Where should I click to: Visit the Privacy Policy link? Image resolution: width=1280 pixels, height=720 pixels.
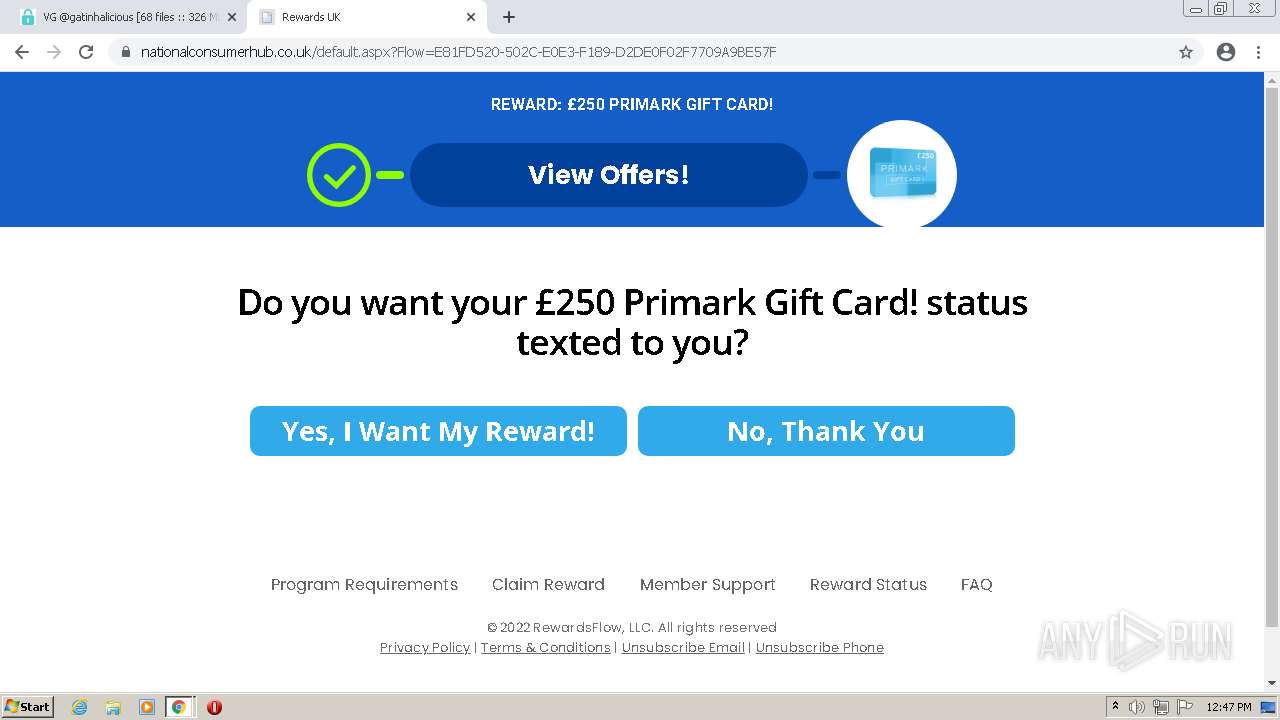click(425, 647)
